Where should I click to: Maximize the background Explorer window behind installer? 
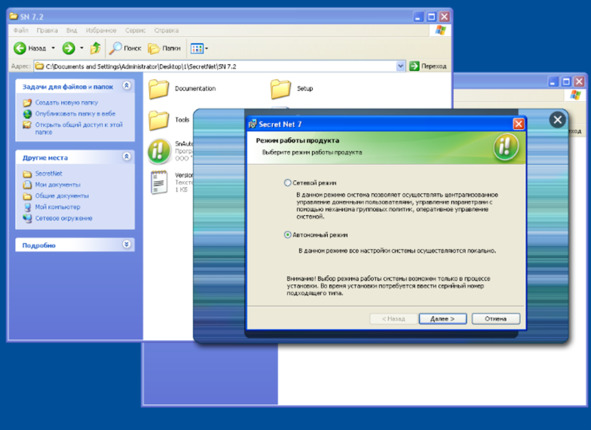(566, 82)
